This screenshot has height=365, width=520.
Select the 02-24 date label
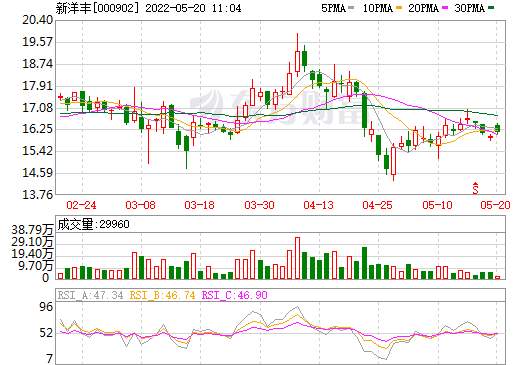point(81,205)
